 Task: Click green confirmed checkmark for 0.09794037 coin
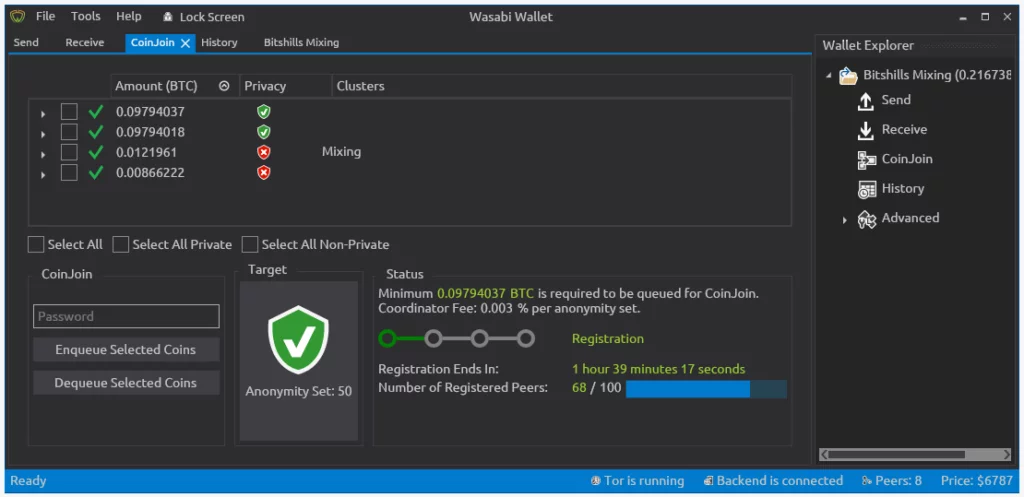point(96,112)
